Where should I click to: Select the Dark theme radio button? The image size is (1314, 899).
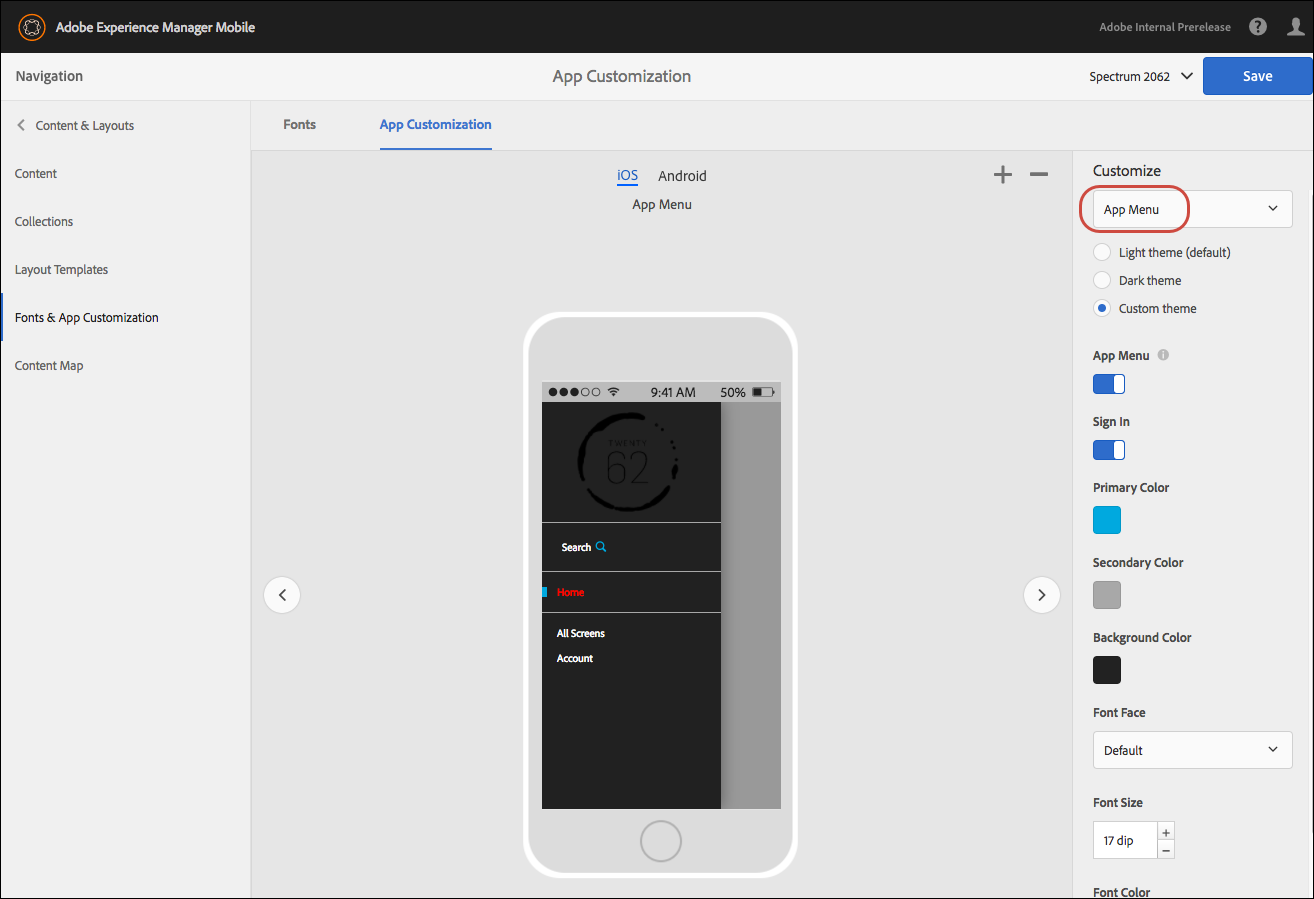[x=1101, y=280]
